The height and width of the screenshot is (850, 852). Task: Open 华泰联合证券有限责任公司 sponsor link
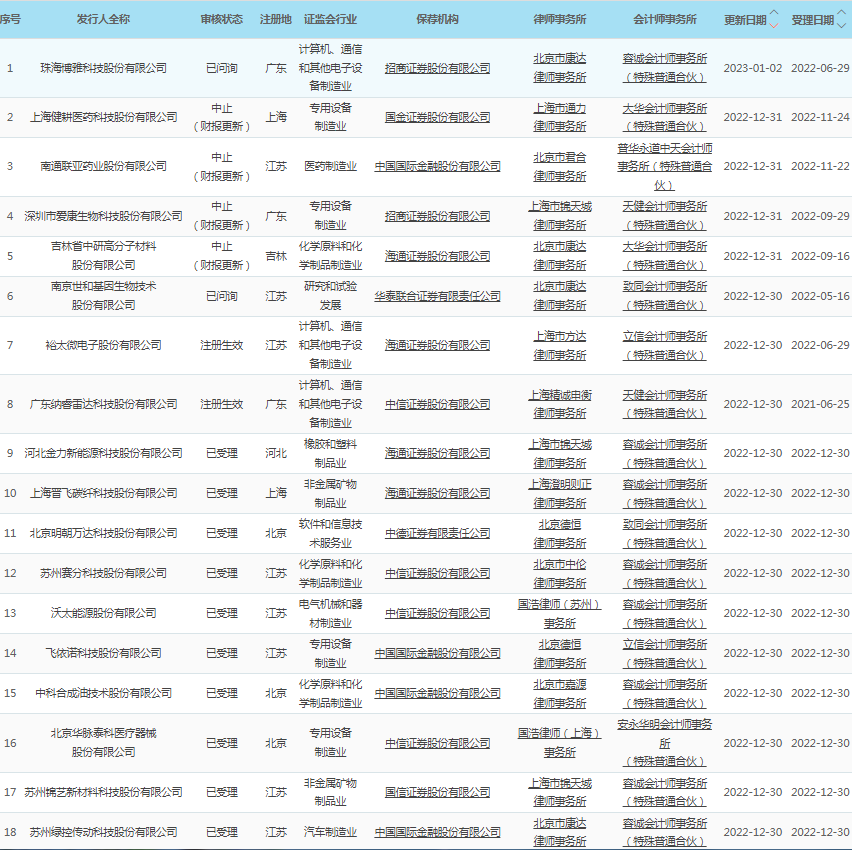click(x=438, y=296)
